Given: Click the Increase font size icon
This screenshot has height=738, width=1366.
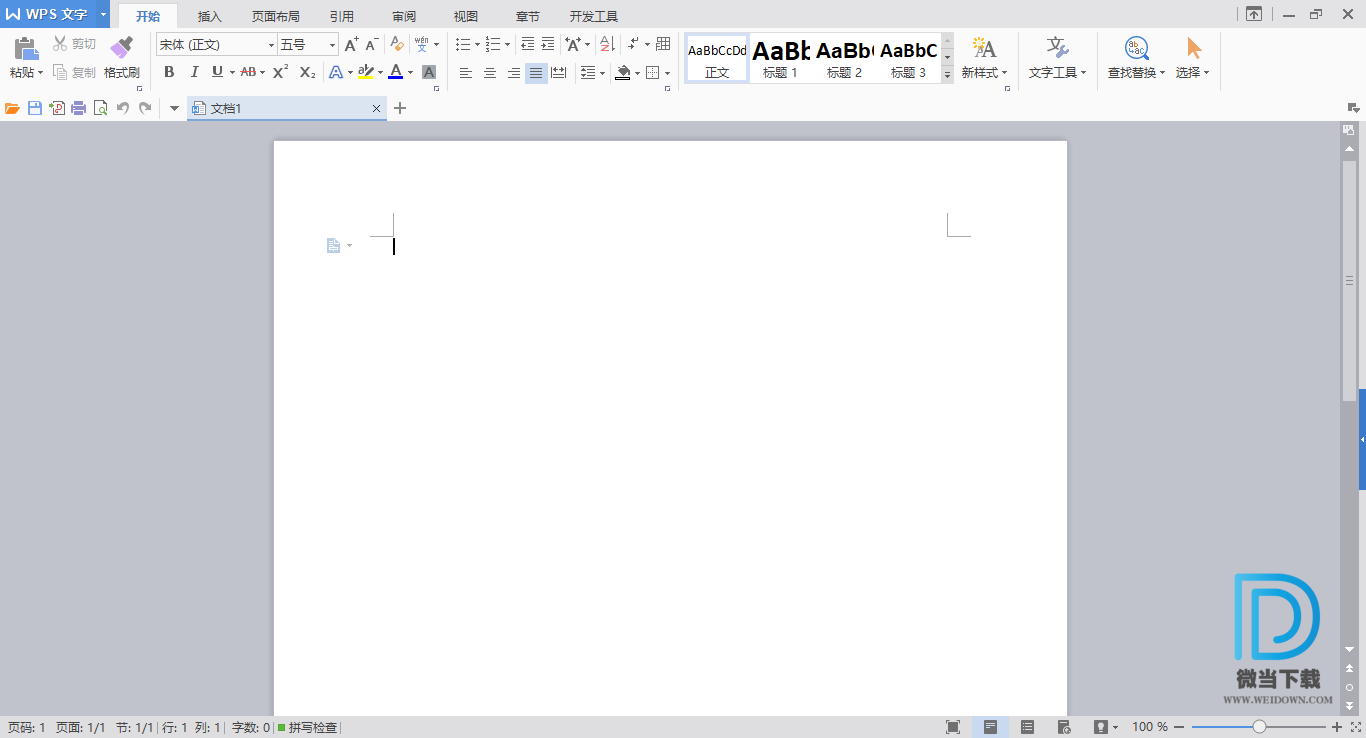Looking at the screenshot, I should tap(351, 45).
